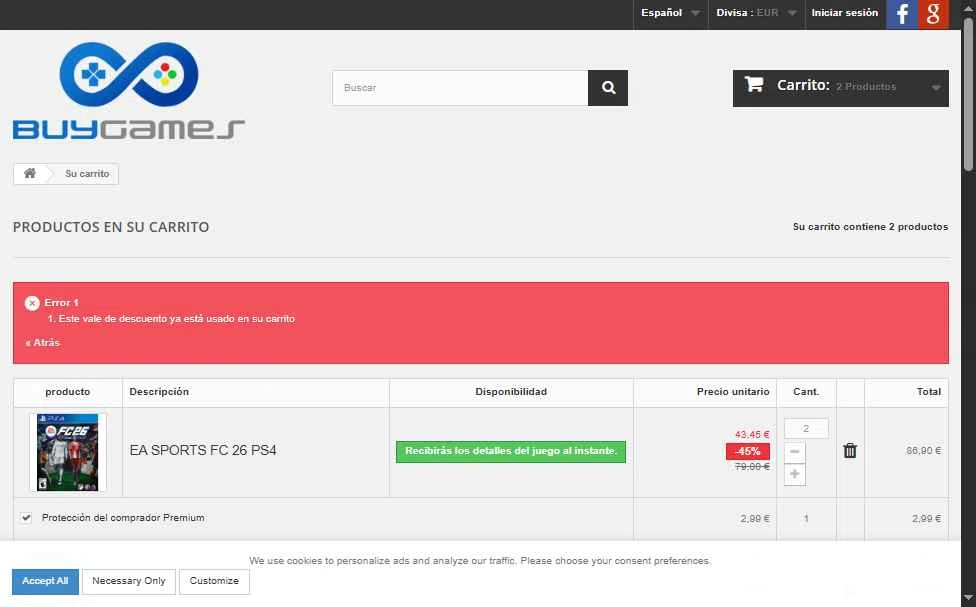Open Facebook login icon
The height and width of the screenshot is (607, 976).
tap(902, 14)
